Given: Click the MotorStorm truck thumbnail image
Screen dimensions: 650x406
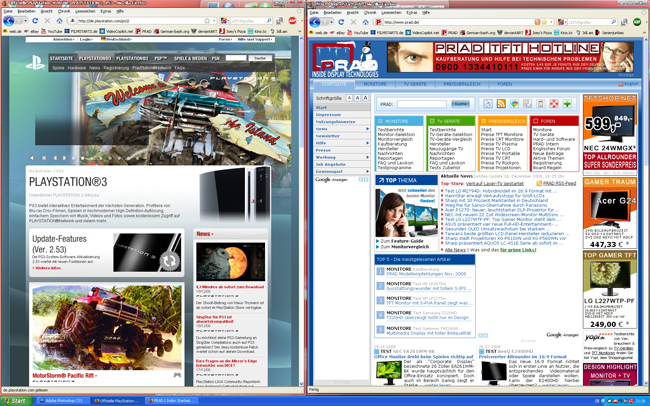Looking at the screenshot, I should (107, 328).
